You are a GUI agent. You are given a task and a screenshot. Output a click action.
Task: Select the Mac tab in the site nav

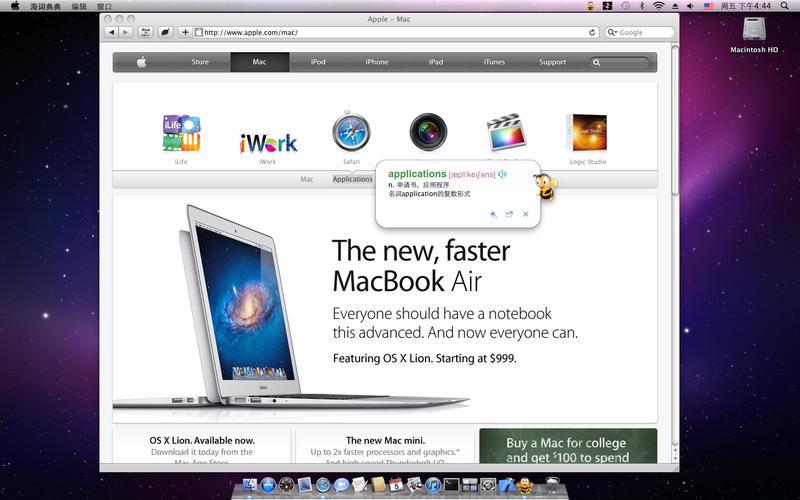click(259, 62)
